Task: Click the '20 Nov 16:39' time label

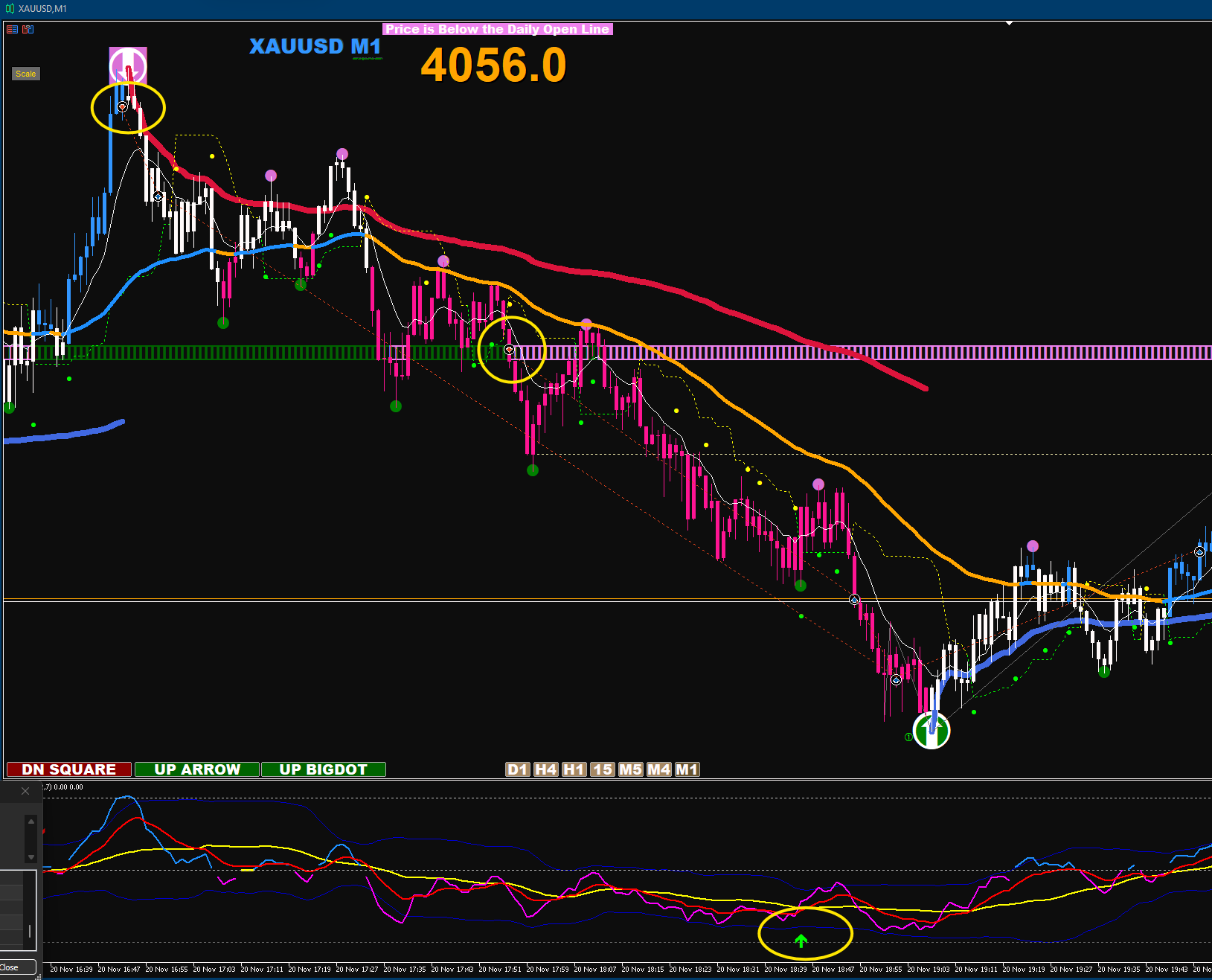Action: click(x=71, y=969)
